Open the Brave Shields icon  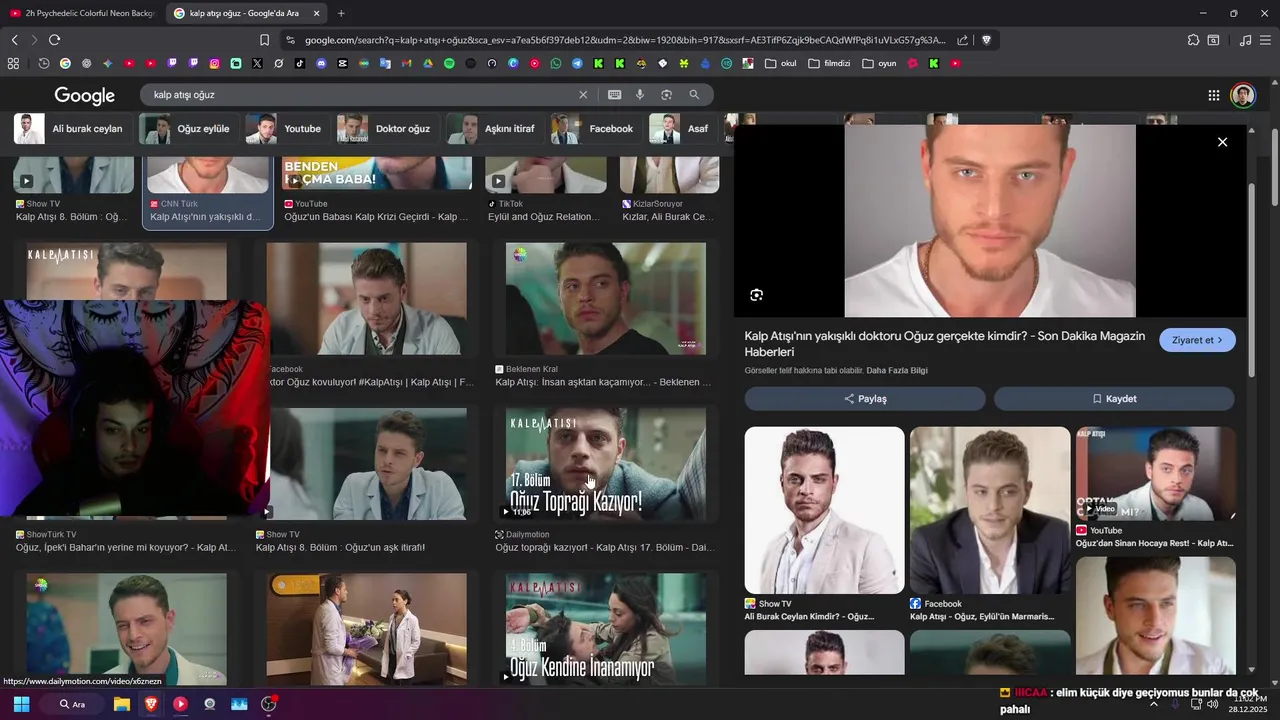(x=986, y=40)
